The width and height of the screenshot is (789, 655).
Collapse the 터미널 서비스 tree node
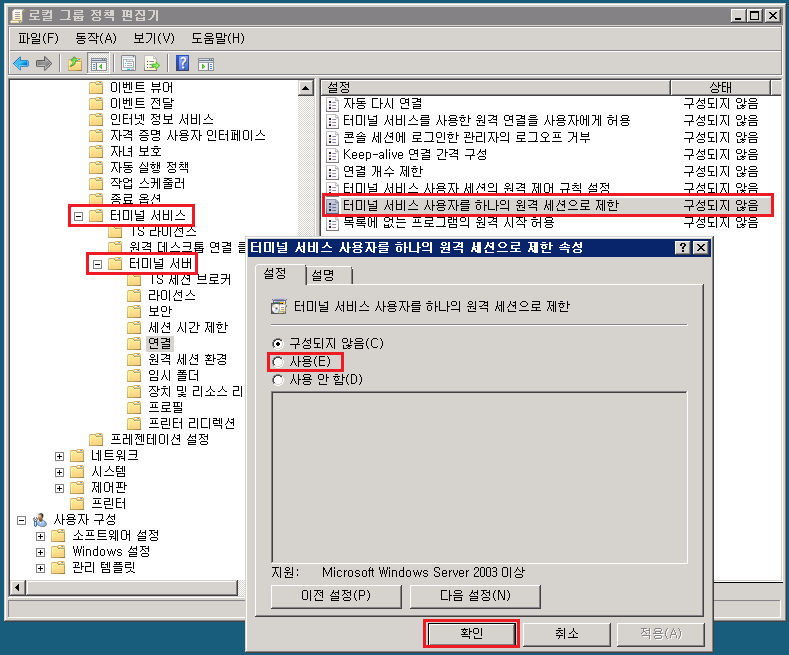(x=78, y=216)
